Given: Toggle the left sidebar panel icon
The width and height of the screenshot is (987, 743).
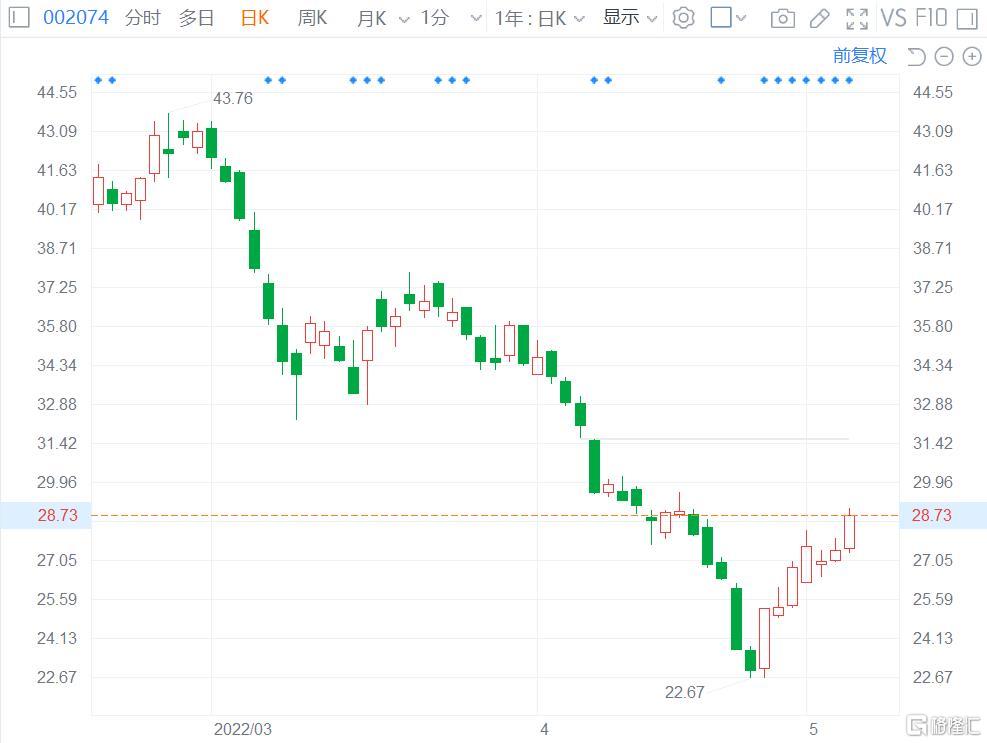Looking at the screenshot, I should pyautogui.click(x=20, y=17).
